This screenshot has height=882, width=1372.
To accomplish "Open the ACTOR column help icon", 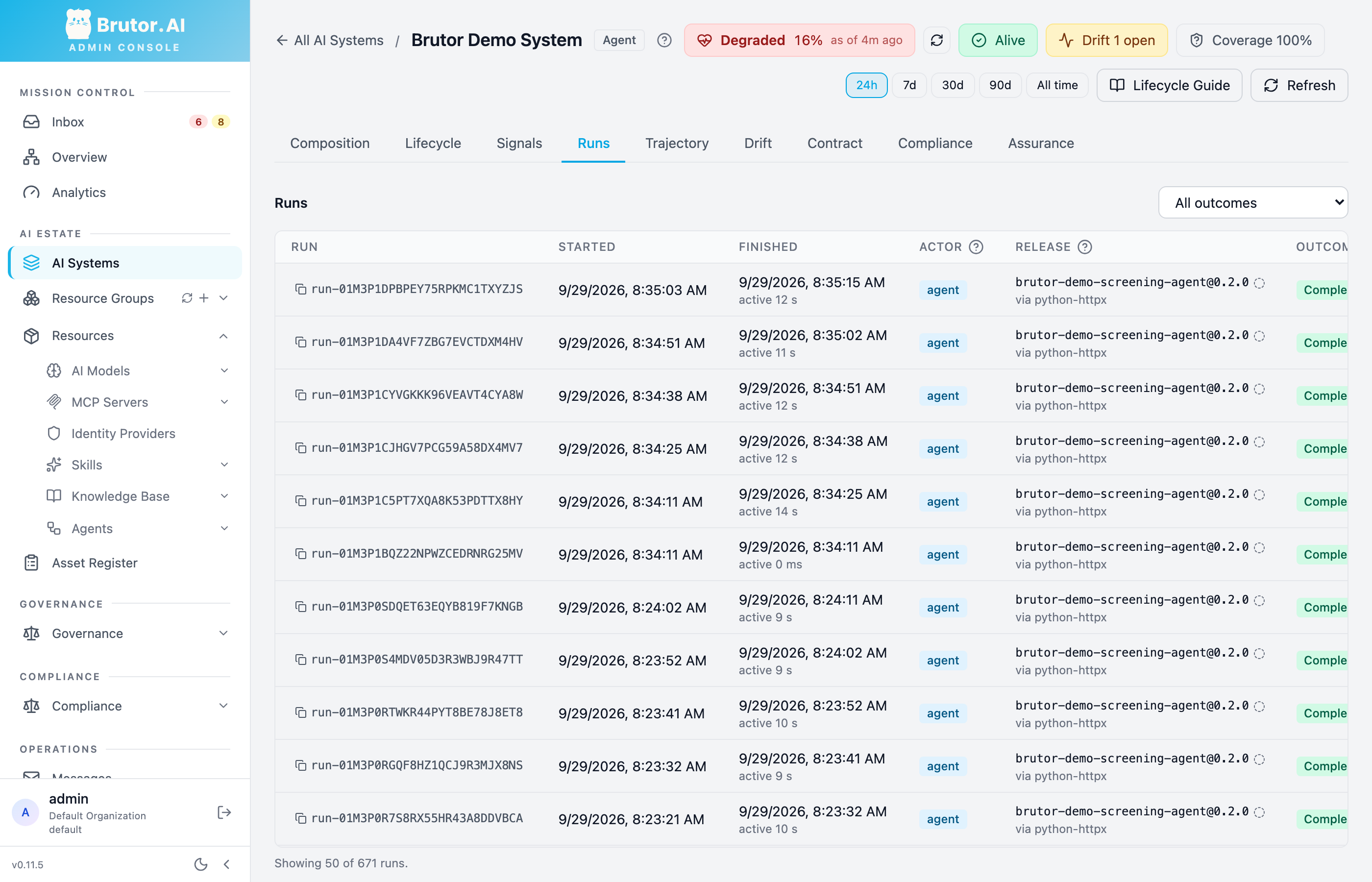I will (976, 247).
